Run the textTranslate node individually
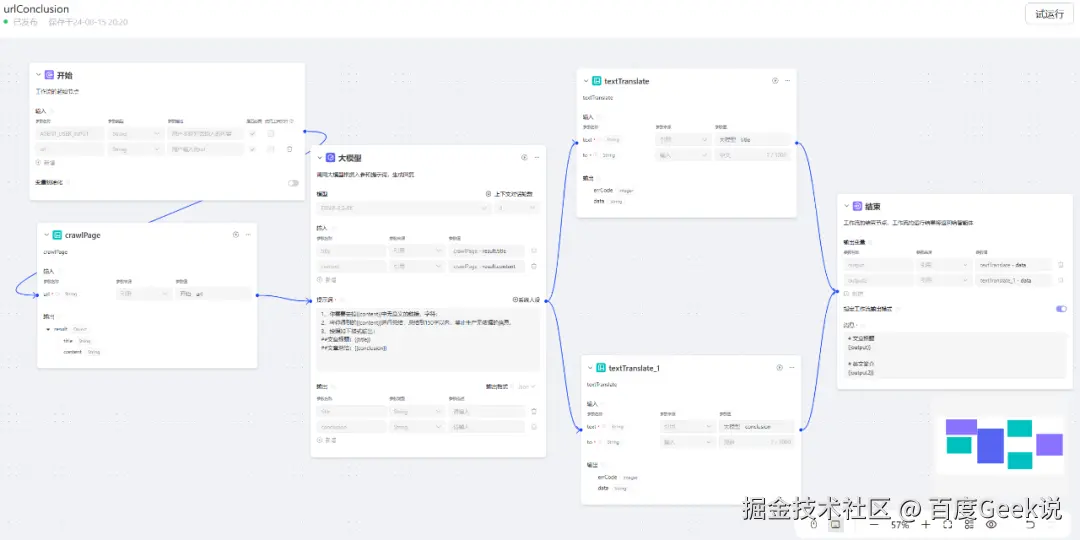Screen dimensions: 1080x540 (x=775, y=81)
